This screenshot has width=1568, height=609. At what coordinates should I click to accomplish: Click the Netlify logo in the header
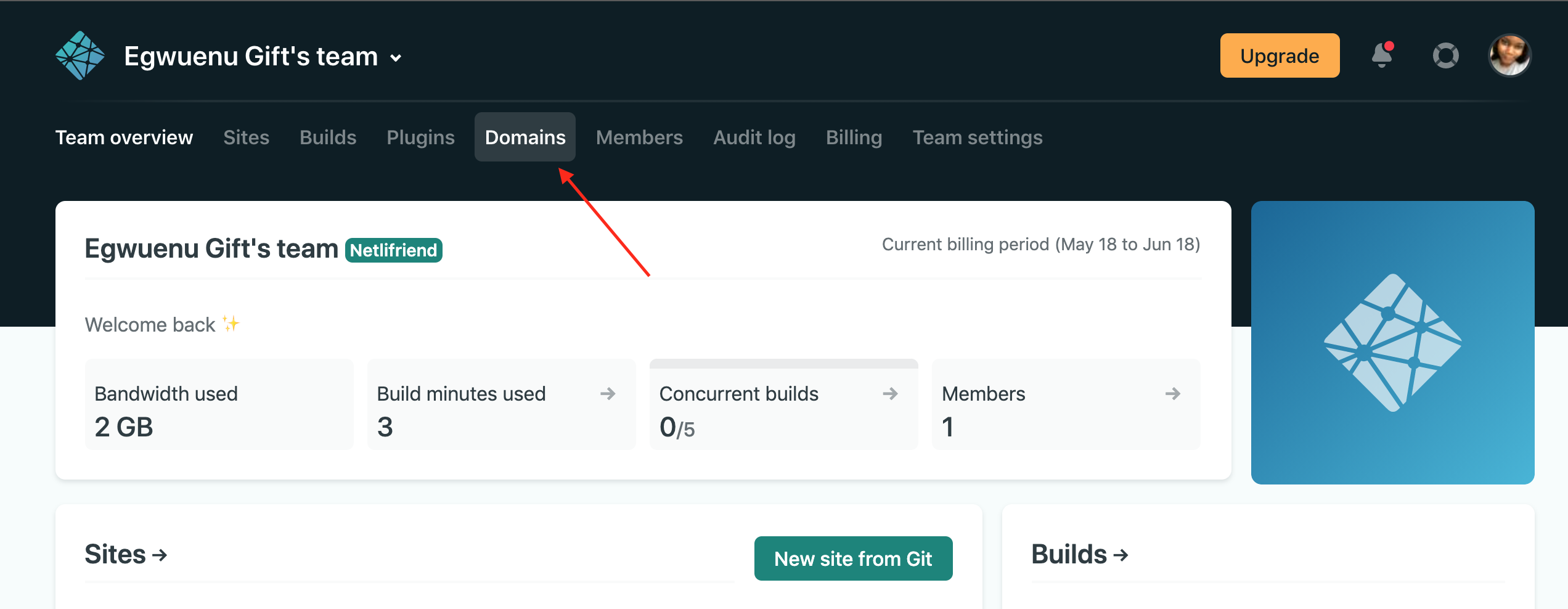[80, 55]
